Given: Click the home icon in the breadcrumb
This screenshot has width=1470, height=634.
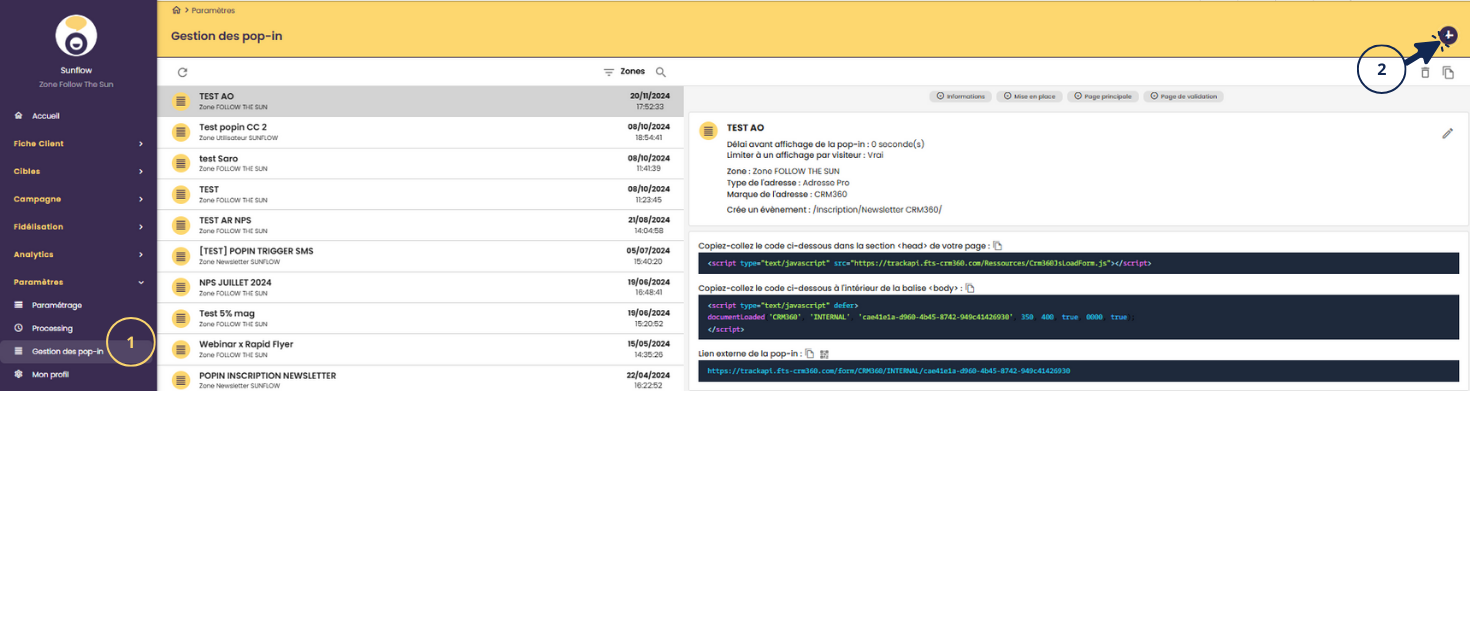Looking at the screenshot, I should click(x=177, y=10).
